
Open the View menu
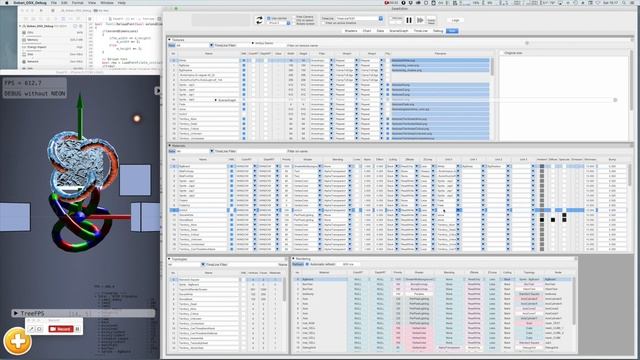(92, 2)
